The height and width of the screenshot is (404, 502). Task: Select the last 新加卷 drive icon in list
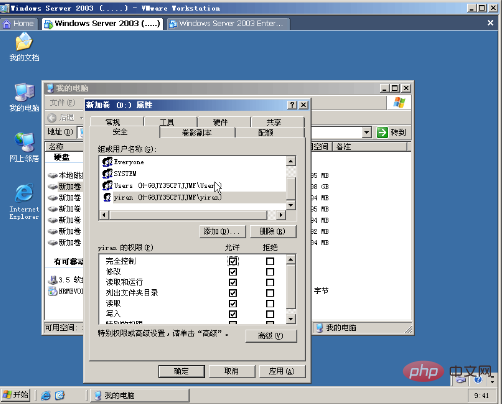(x=53, y=243)
